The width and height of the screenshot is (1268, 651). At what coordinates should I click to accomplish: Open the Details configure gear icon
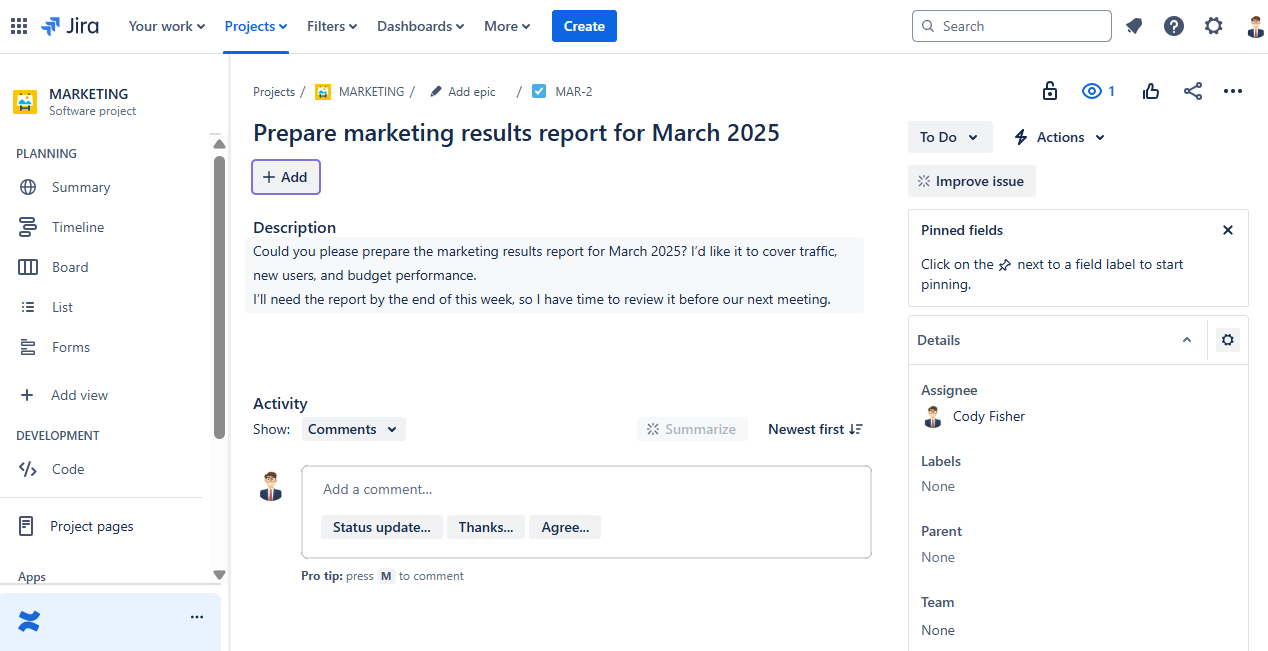tap(1228, 340)
